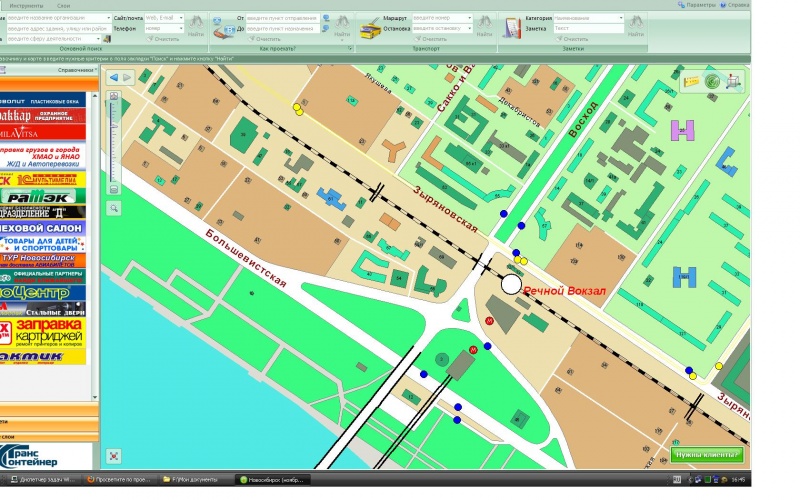Click the bus icon in Транспорт section
This screenshot has width=800, height=500.
[370, 29]
